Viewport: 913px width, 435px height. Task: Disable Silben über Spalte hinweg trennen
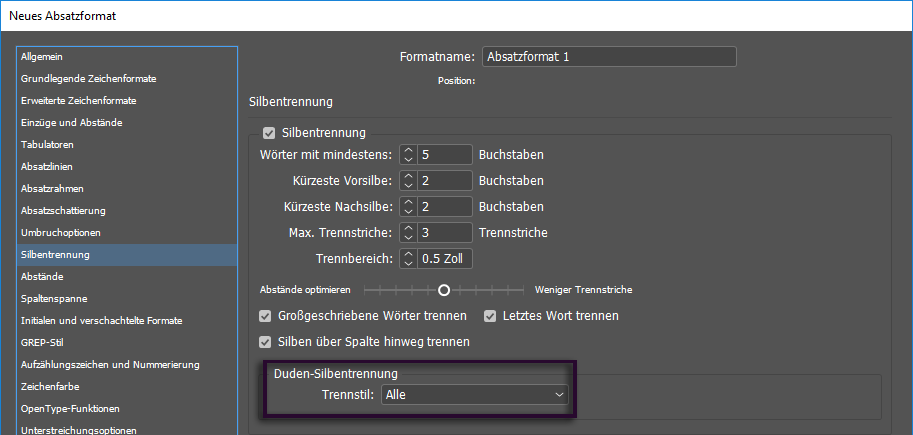(x=266, y=342)
